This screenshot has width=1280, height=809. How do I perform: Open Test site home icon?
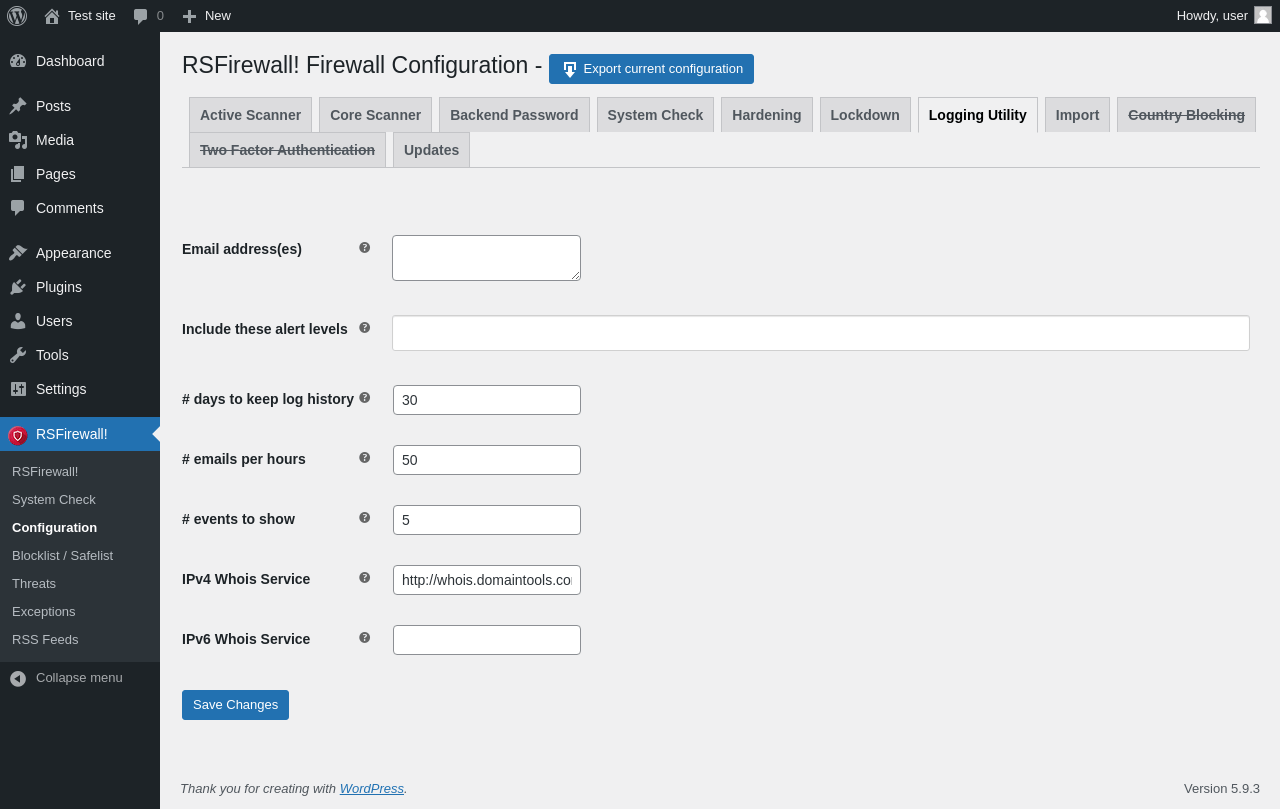click(52, 16)
